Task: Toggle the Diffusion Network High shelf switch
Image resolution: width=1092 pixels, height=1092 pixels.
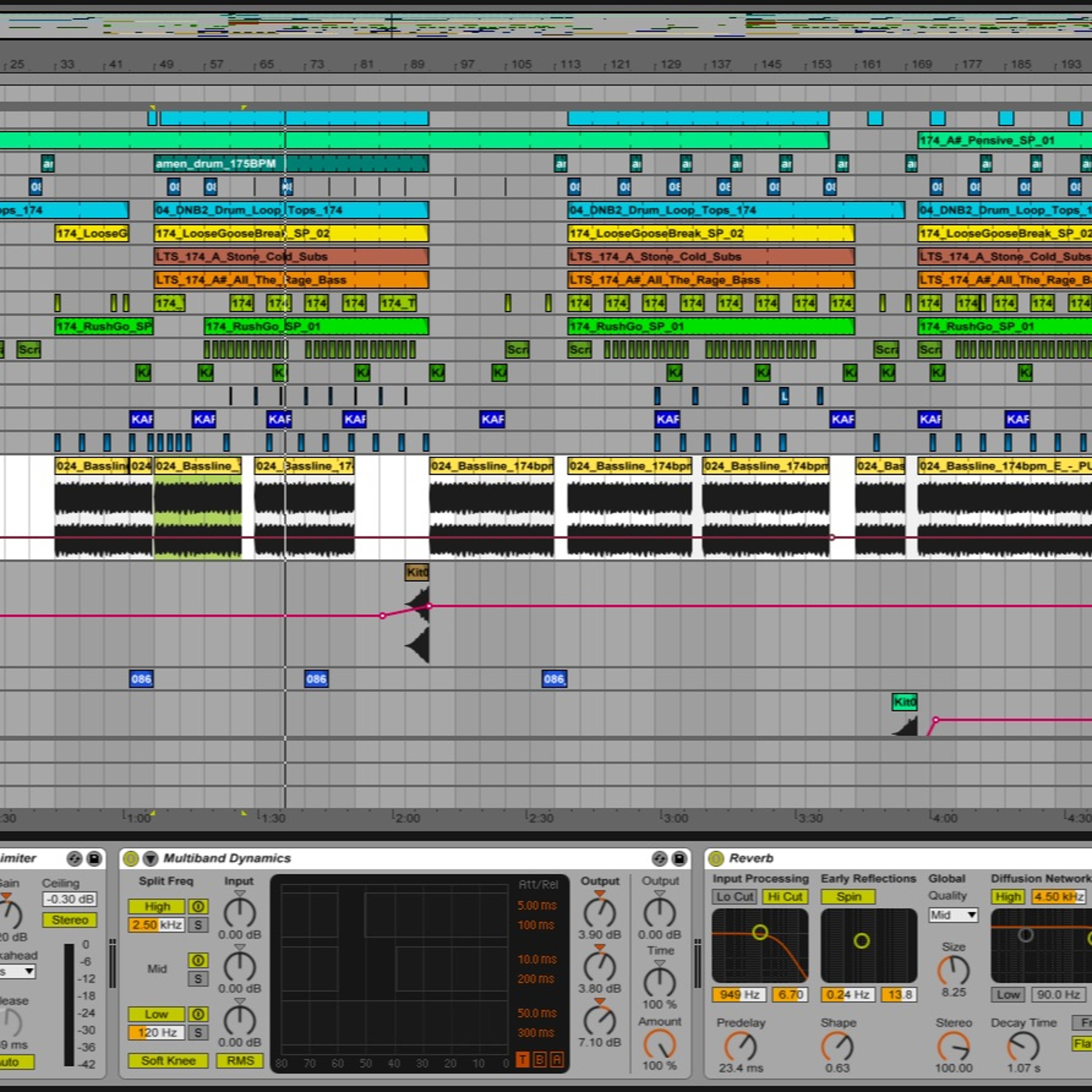Action: click(1008, 897)
